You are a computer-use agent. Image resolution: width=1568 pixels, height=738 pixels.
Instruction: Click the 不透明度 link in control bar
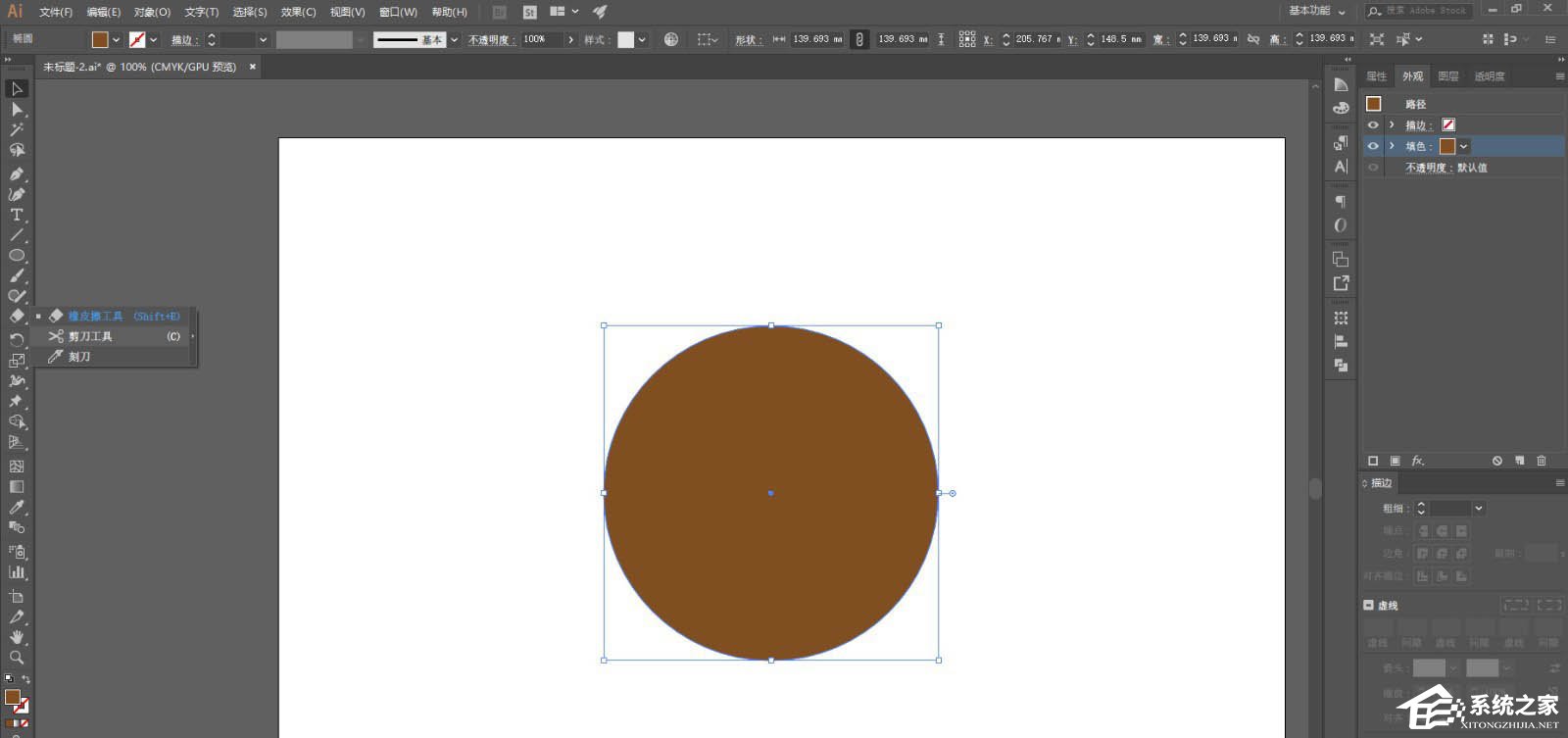point(488,40)
